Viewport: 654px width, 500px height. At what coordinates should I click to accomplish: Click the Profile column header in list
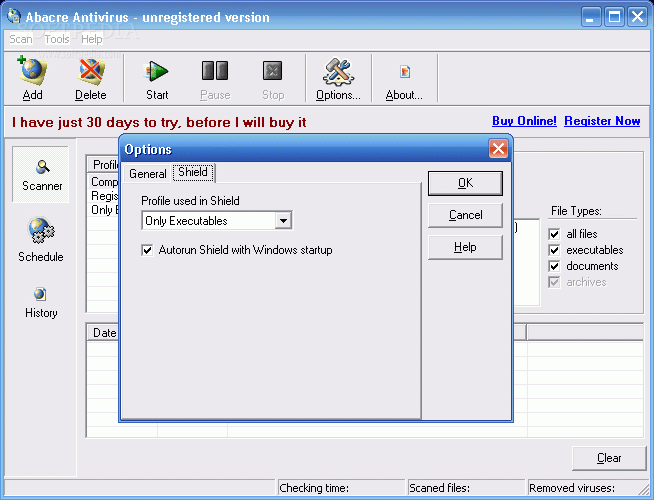point(103,164)
